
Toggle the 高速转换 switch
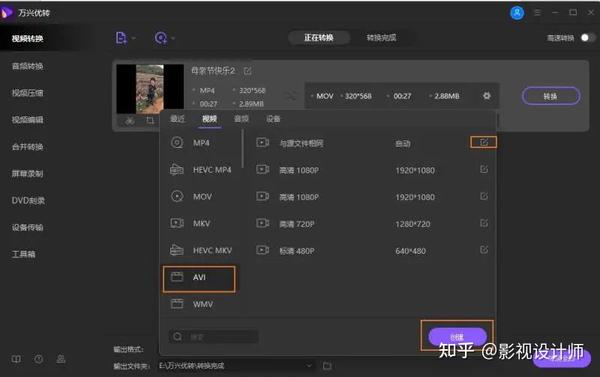click(x=588, y=38)
